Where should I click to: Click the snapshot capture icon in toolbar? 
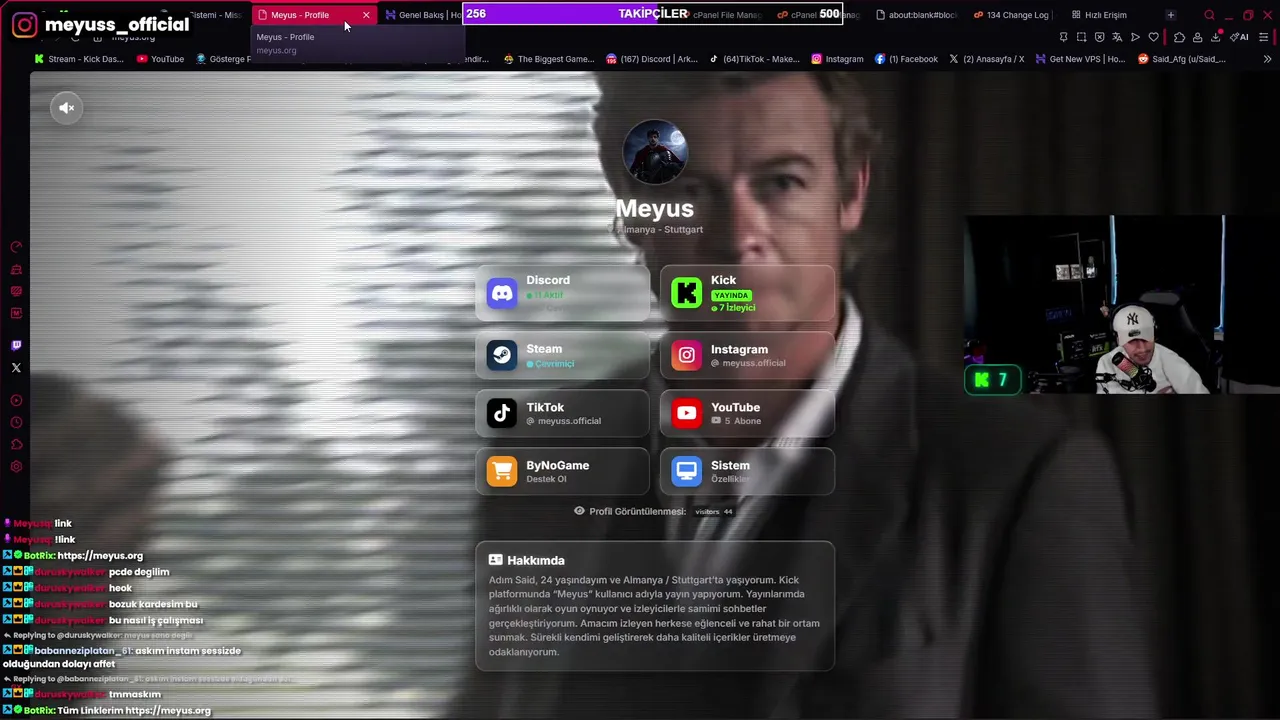[1081, 37]
